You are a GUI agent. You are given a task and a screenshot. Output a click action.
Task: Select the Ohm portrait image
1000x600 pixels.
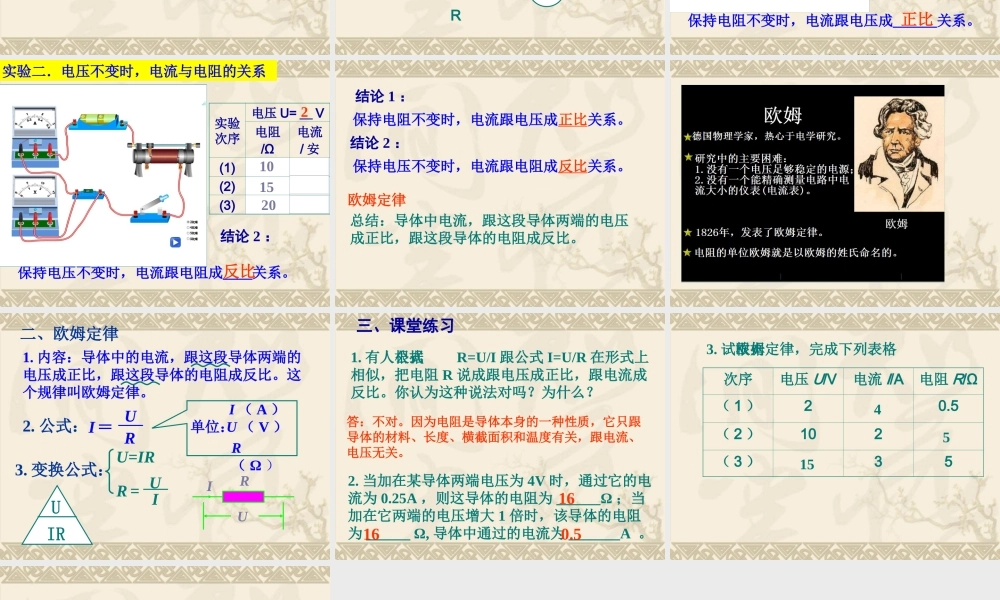point(899,154)
